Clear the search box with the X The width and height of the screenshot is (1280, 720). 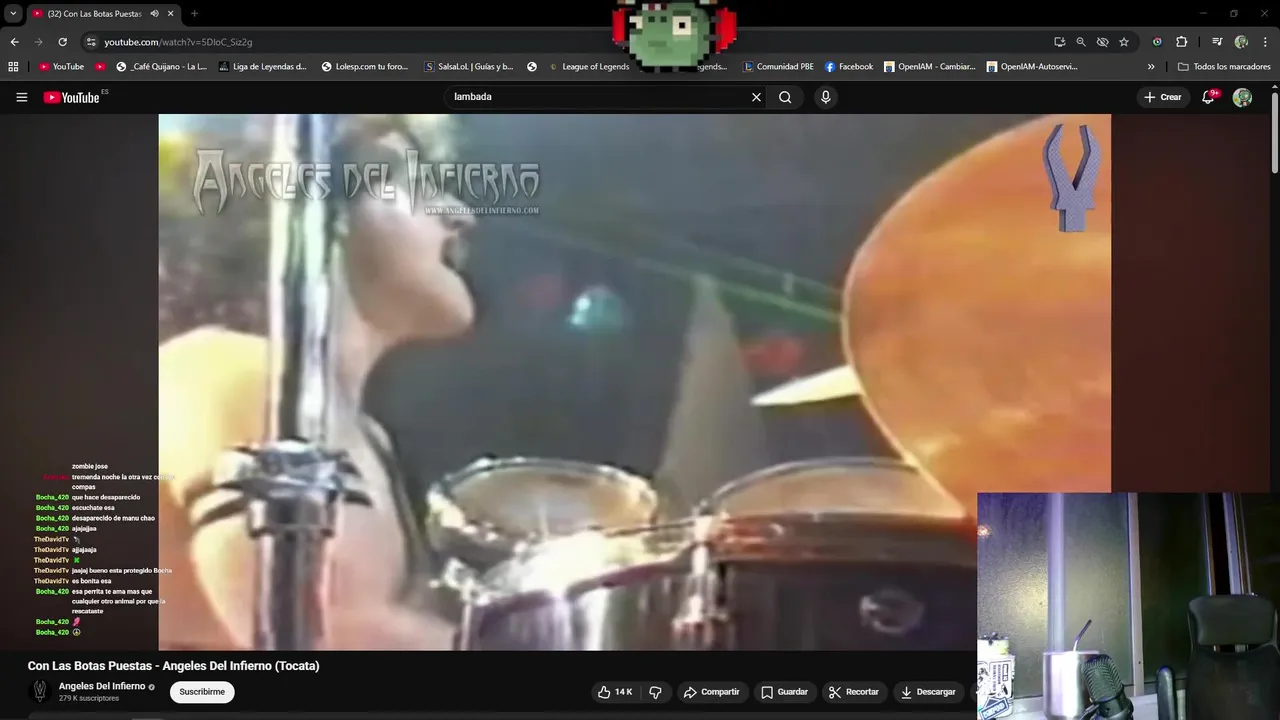[x=756, y=97]
